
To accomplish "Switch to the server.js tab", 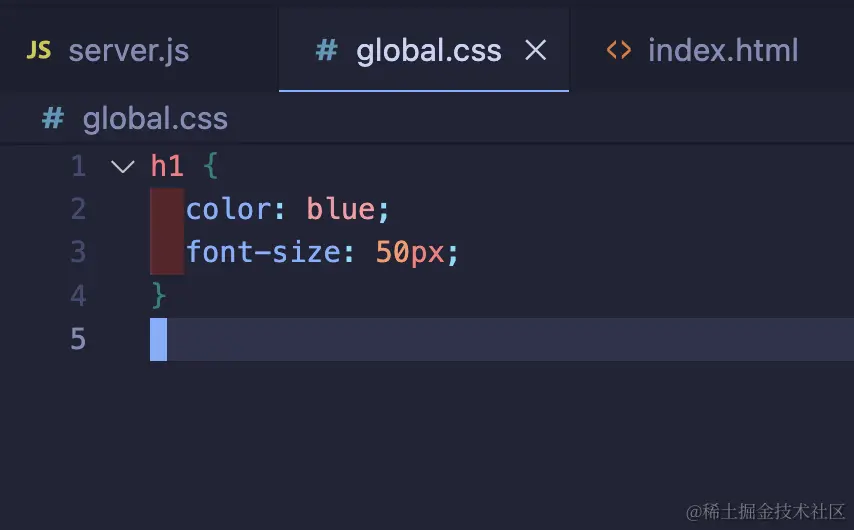I will (x=128, y=50).
